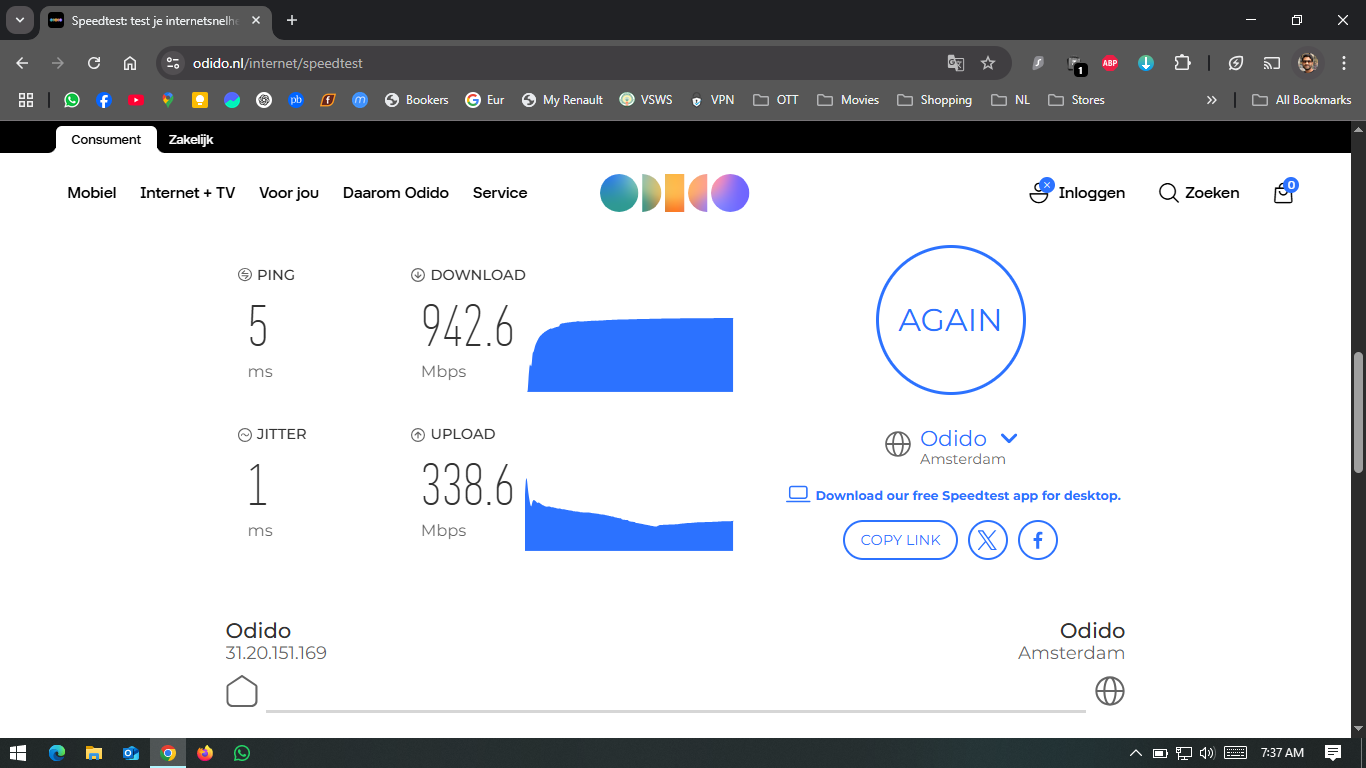Open the Adblock Plus extension
The height and width of the screenshot is (768, 1366).
click(1109, 63)
